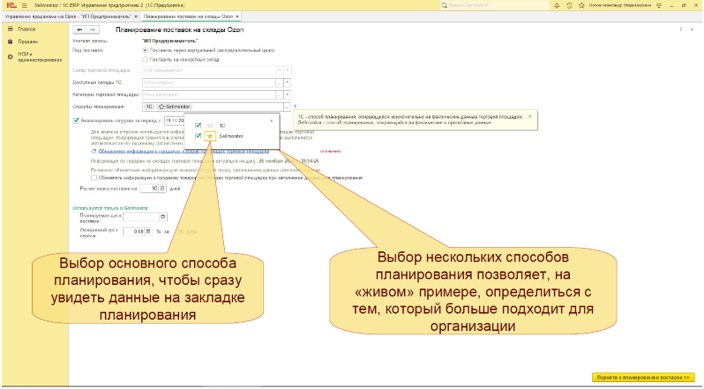
Task: Click the proceed to supply planning button
Action: pyautogui.click(x=643, y=377)
